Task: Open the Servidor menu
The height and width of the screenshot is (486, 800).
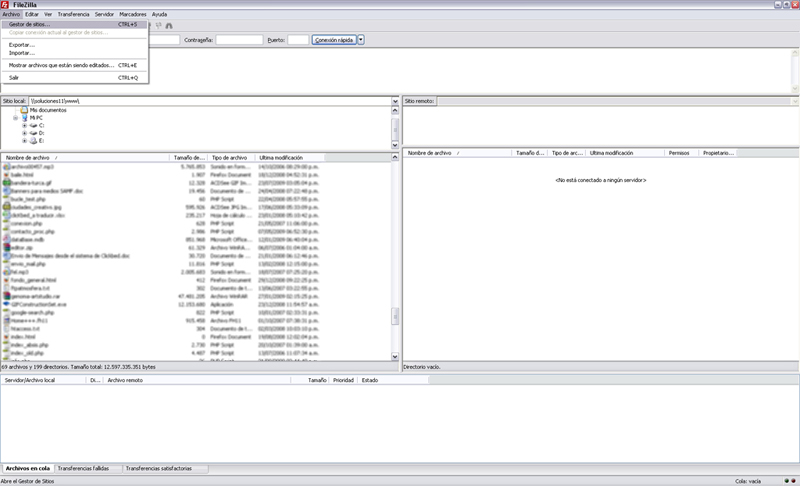Action: coord(104,14)
